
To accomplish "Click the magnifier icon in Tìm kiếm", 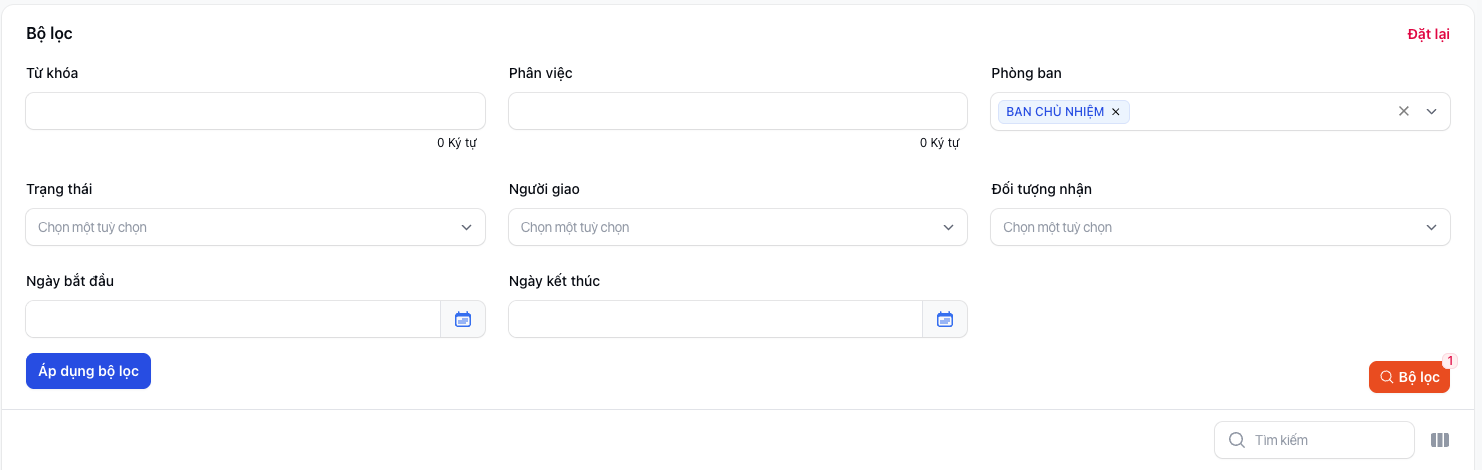I will tap(1237, 440).
